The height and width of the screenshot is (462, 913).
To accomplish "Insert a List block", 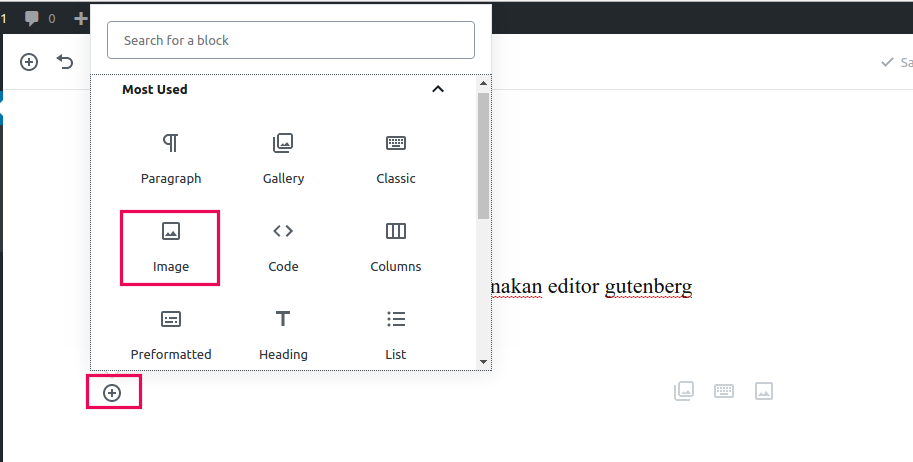I will [396, 334].
